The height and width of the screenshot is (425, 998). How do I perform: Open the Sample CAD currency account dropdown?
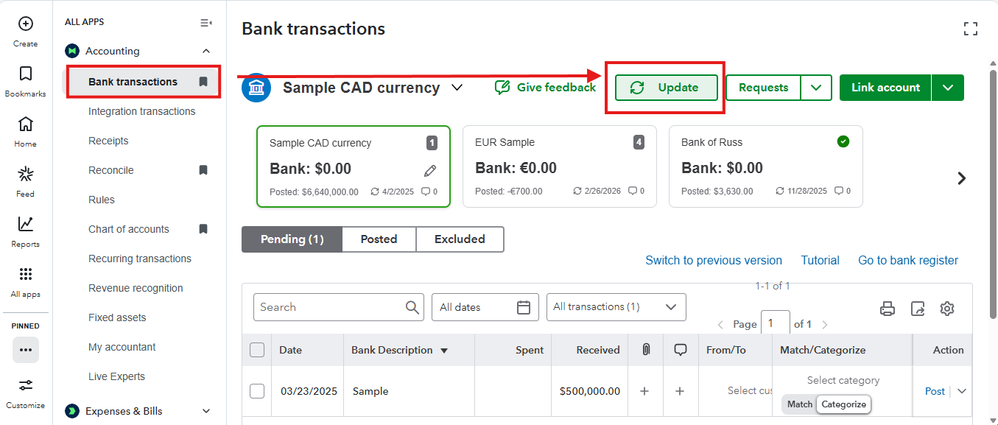(x=456, y=88)
